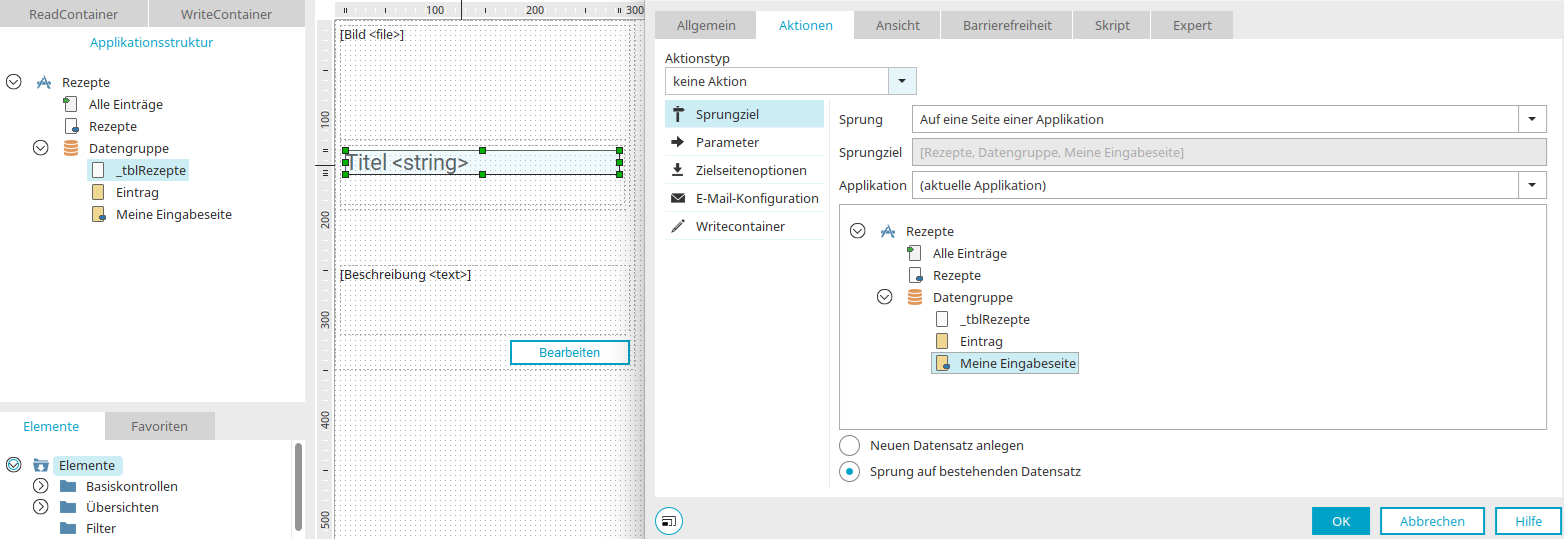The image size is (1564, 539).
Task: Switch to the Ansicht tab
Action: (x=897, y=25)
